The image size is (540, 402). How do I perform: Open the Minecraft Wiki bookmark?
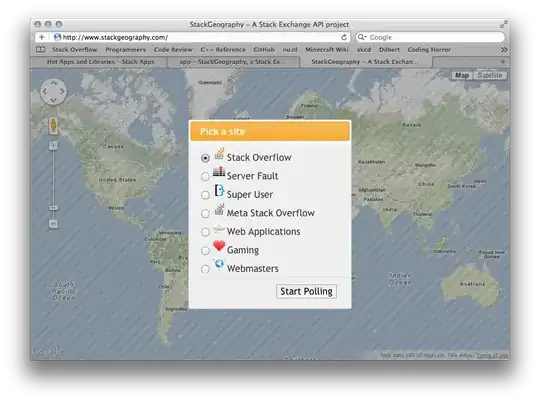pos(327,50)
